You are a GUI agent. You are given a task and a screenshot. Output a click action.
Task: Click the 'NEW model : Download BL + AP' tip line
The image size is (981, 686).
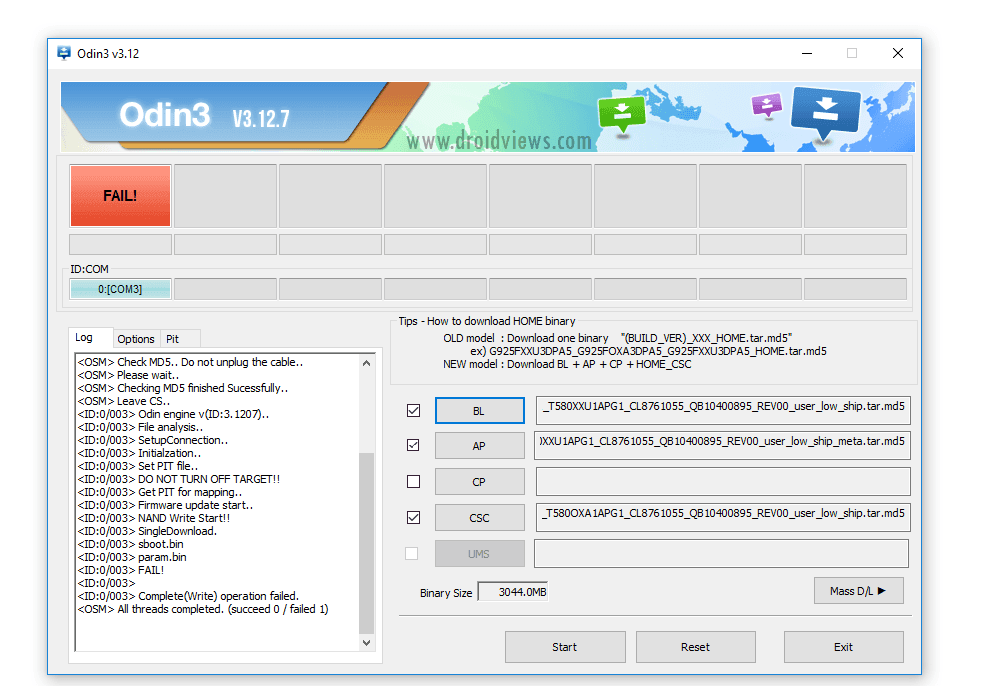click(x=567, y=364)
